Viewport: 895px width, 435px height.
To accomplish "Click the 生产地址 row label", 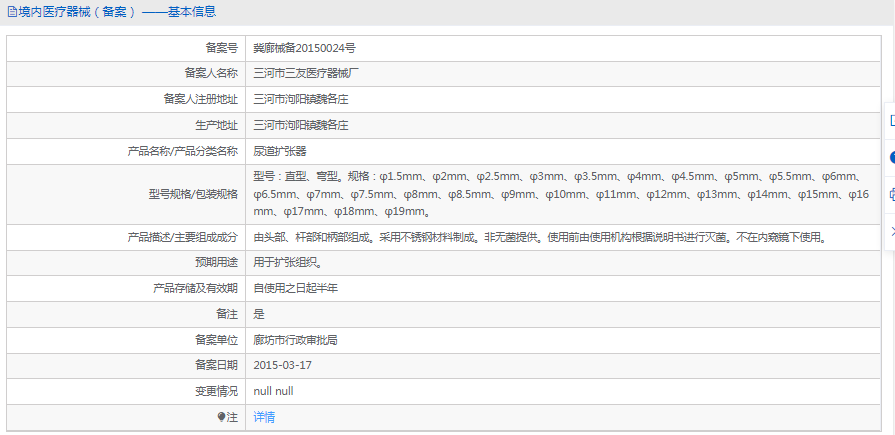I will click(216, 125).
